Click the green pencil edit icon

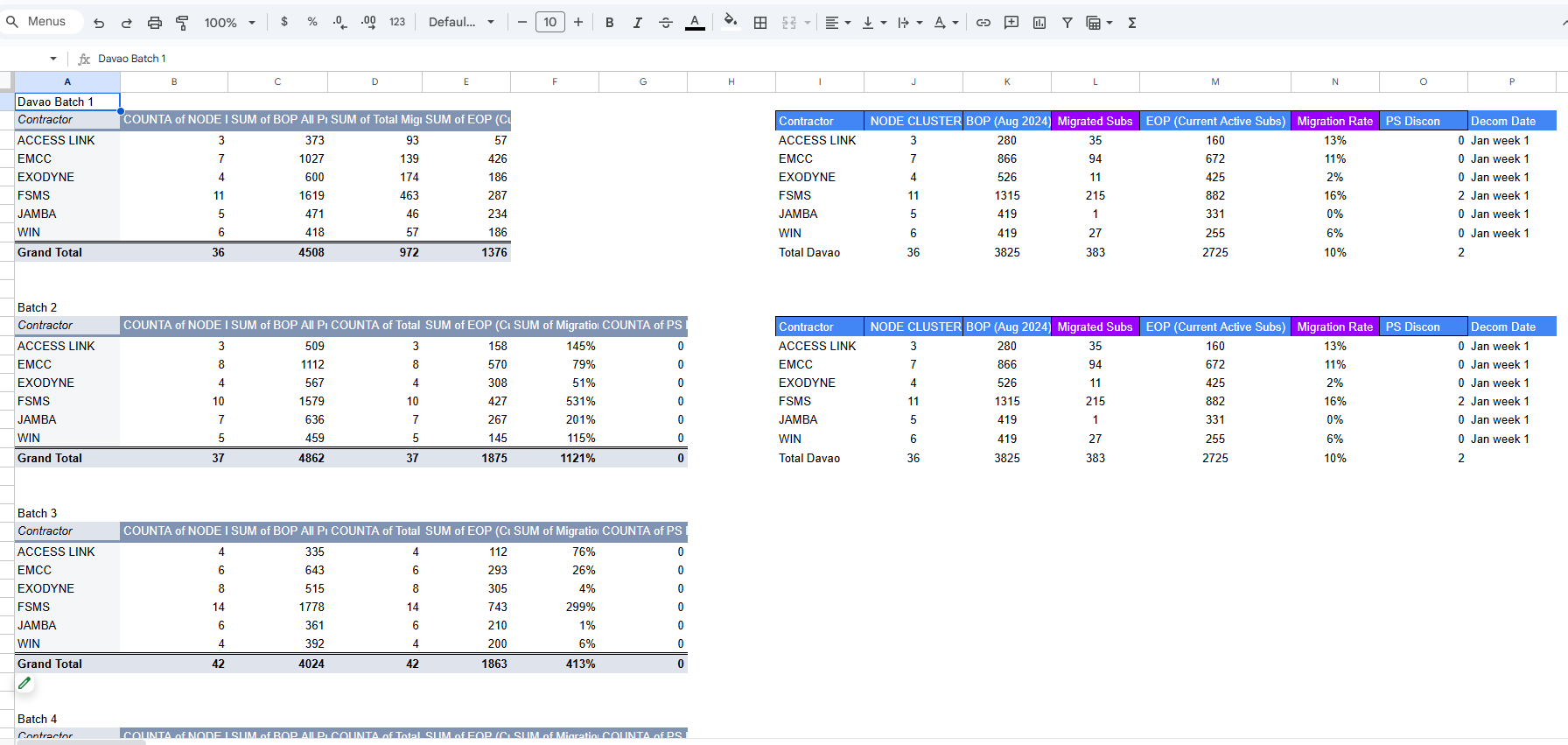[24, 683]
